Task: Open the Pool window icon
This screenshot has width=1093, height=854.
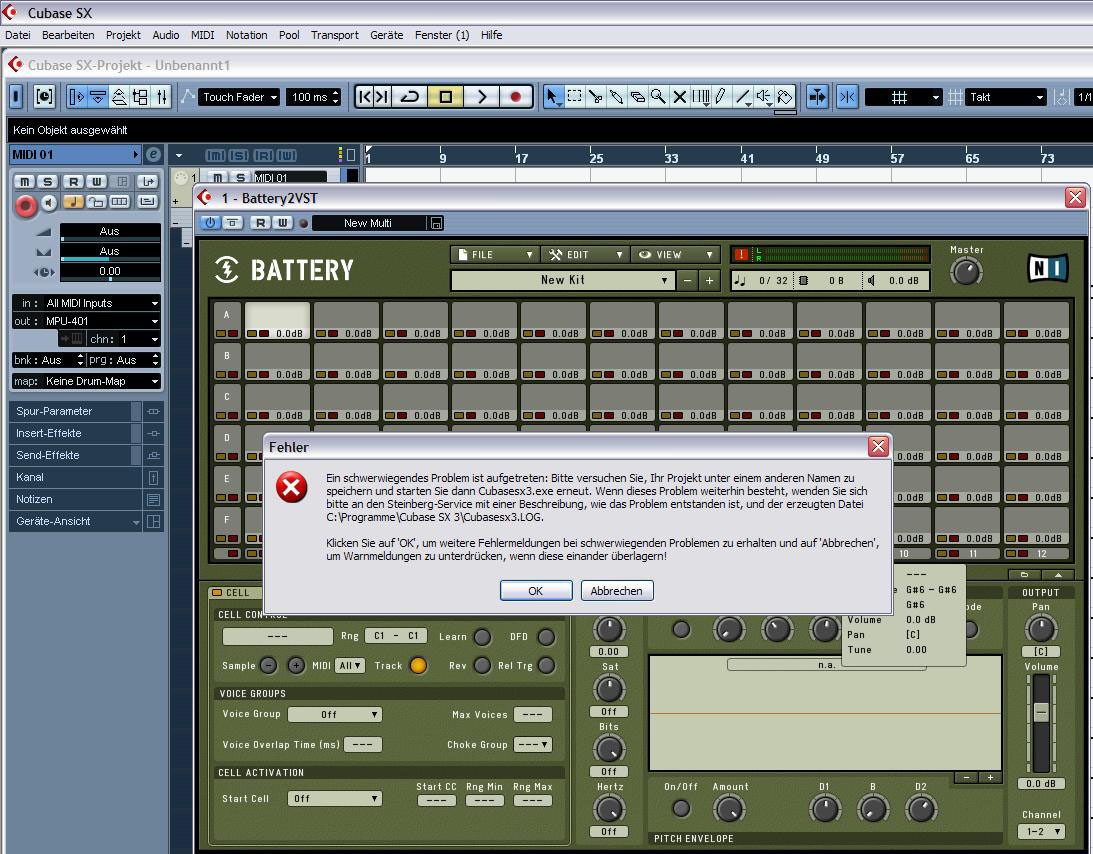Action: (140, 97)
